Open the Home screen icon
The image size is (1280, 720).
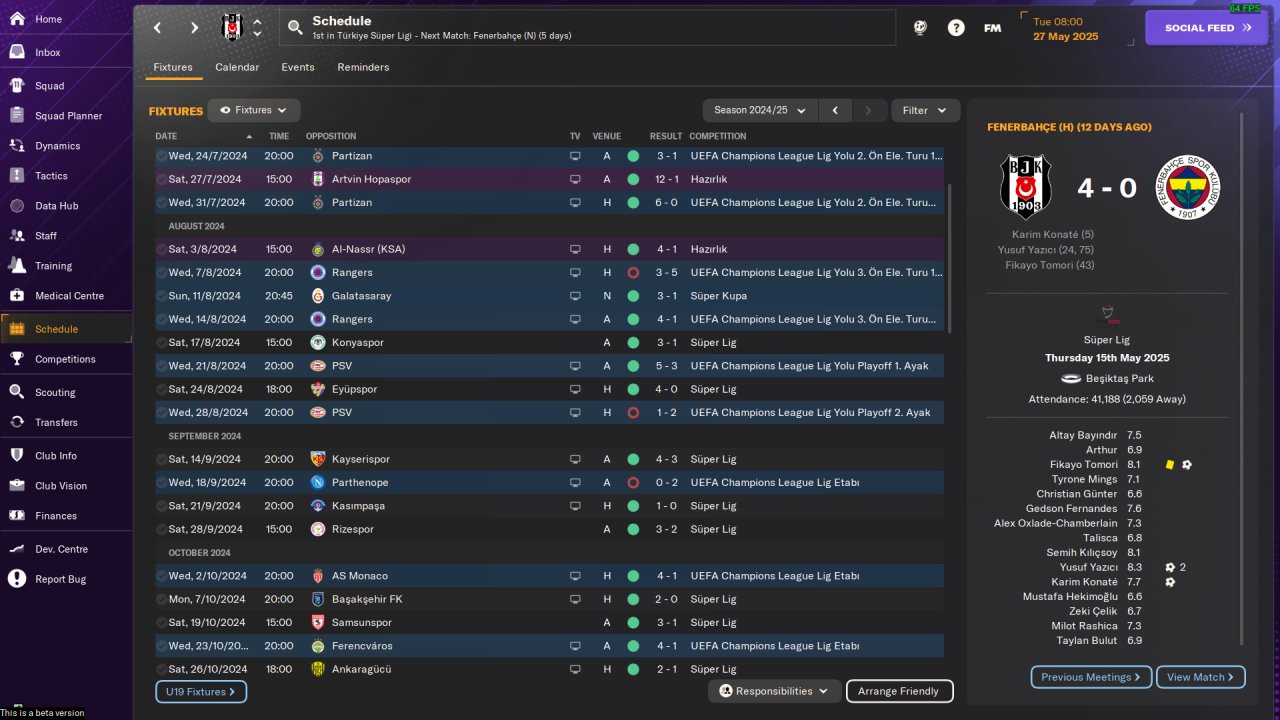click(x=16, y=19)
